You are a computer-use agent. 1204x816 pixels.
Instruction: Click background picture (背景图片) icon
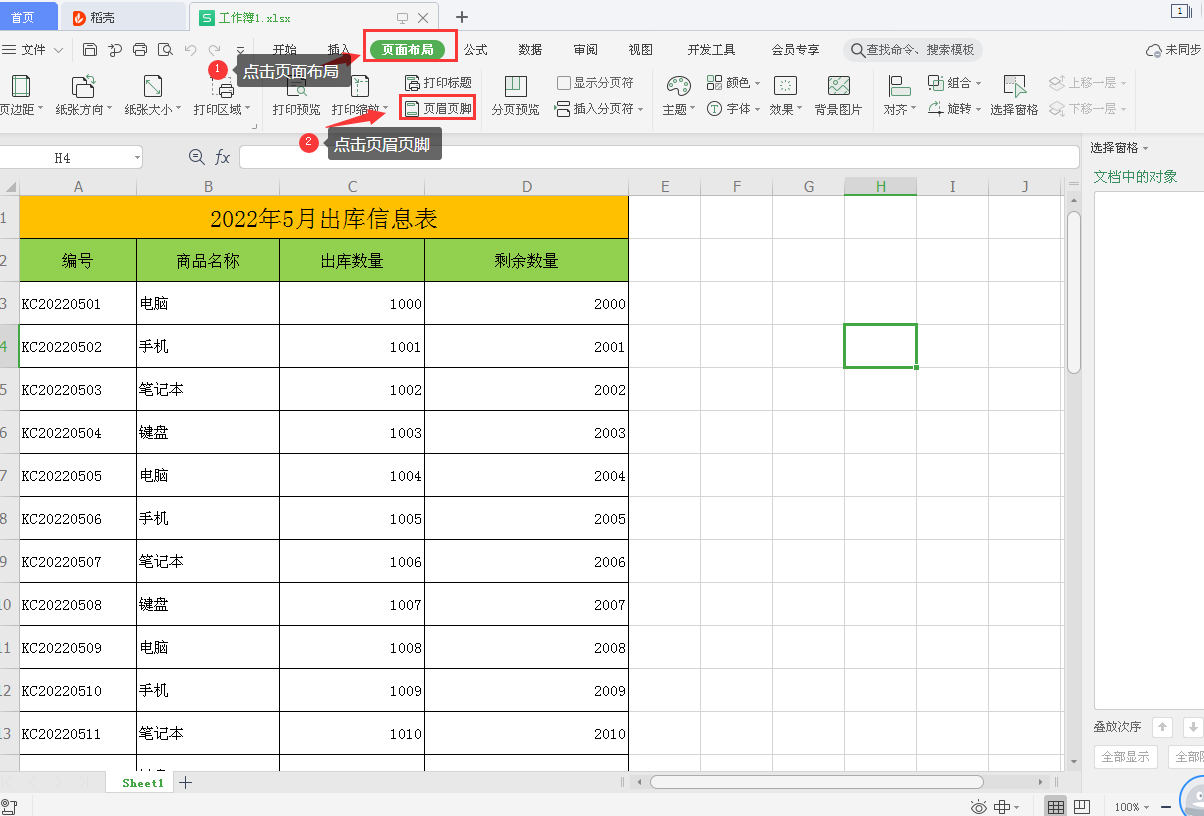(838, 87)
